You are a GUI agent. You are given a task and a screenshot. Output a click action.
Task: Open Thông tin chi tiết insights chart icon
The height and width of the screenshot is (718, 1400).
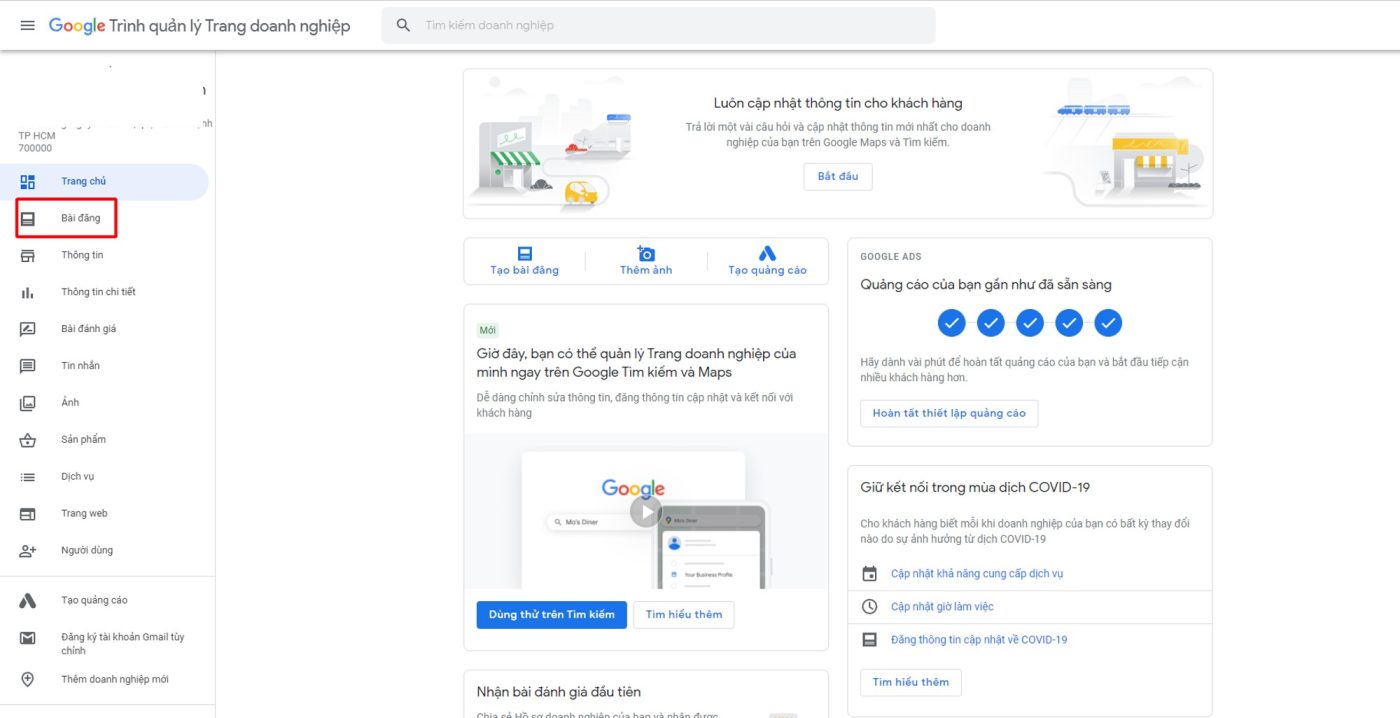point(28,291)
